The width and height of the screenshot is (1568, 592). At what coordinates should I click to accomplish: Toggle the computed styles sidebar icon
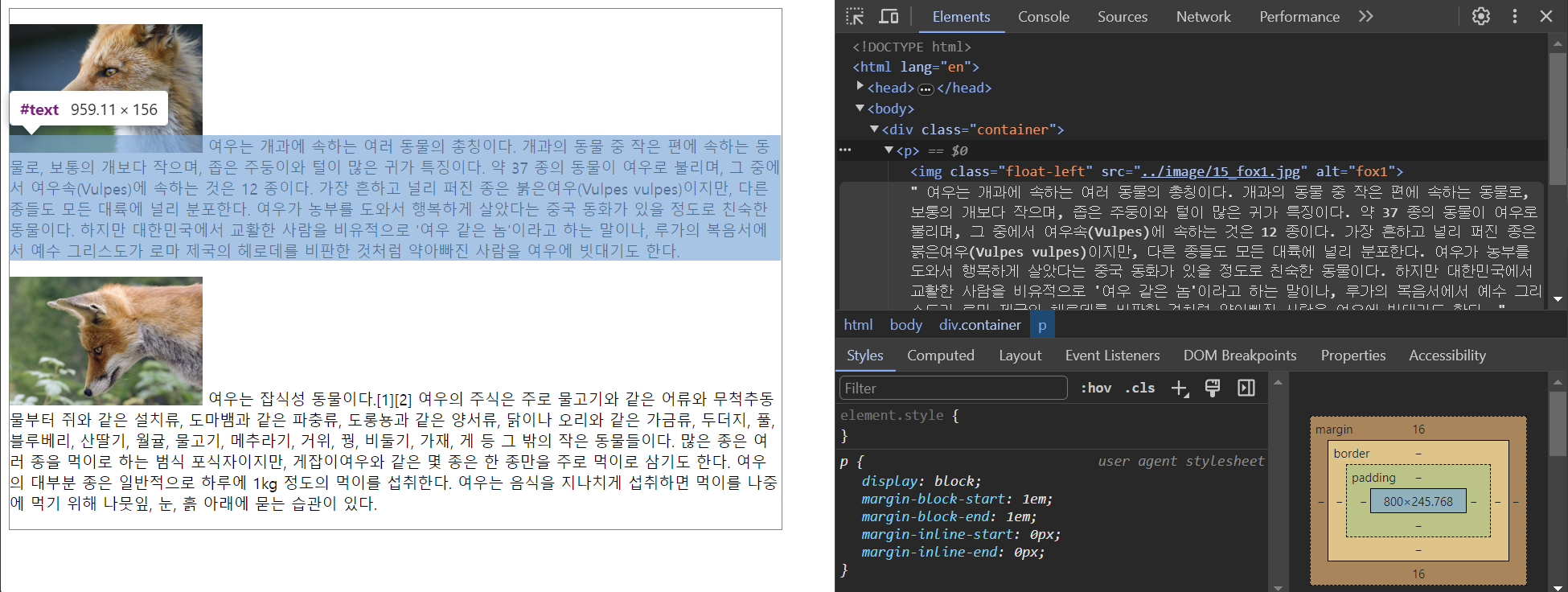[x=1246, y=388]
